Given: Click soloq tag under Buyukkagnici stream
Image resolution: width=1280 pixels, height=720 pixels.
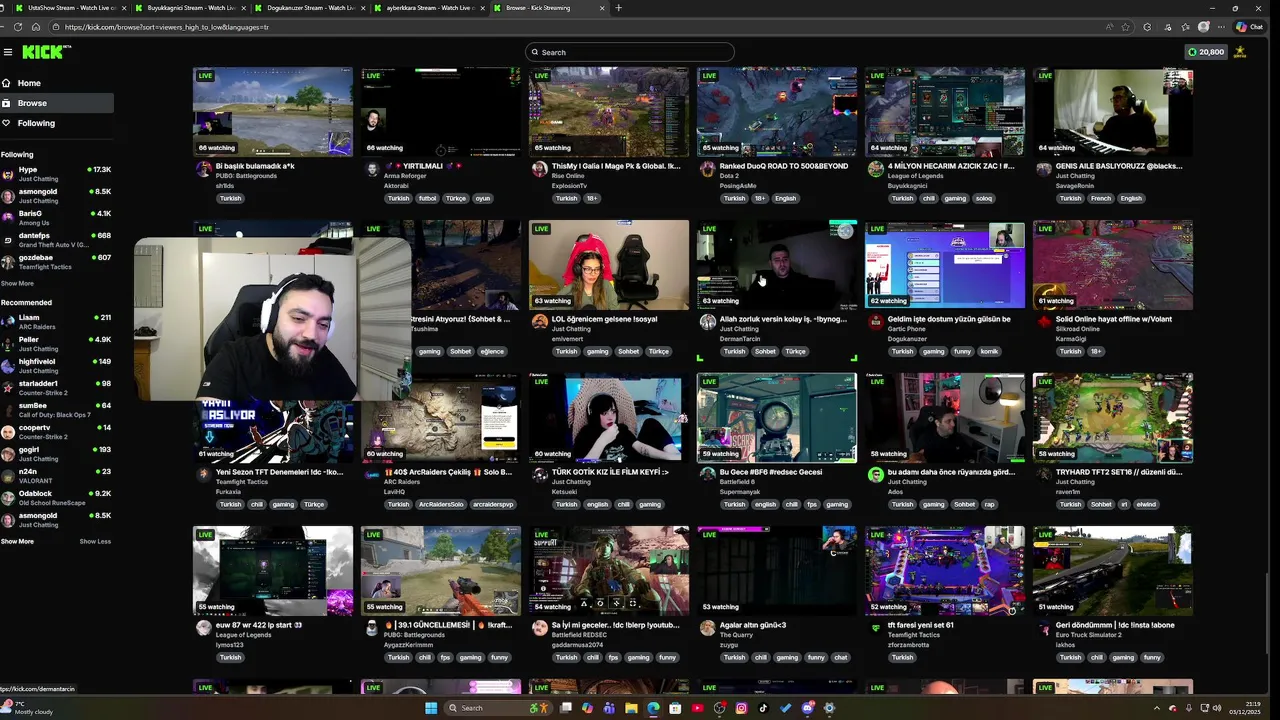Looking at the screenshot, I should [x=984, y=198].
